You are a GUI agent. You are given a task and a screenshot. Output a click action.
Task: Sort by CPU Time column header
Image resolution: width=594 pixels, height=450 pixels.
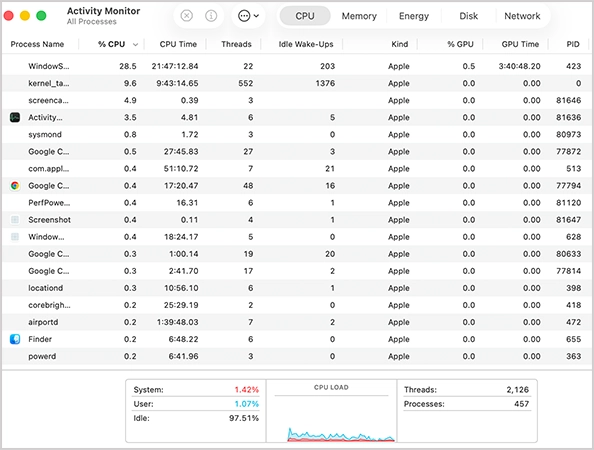point(178,44)
